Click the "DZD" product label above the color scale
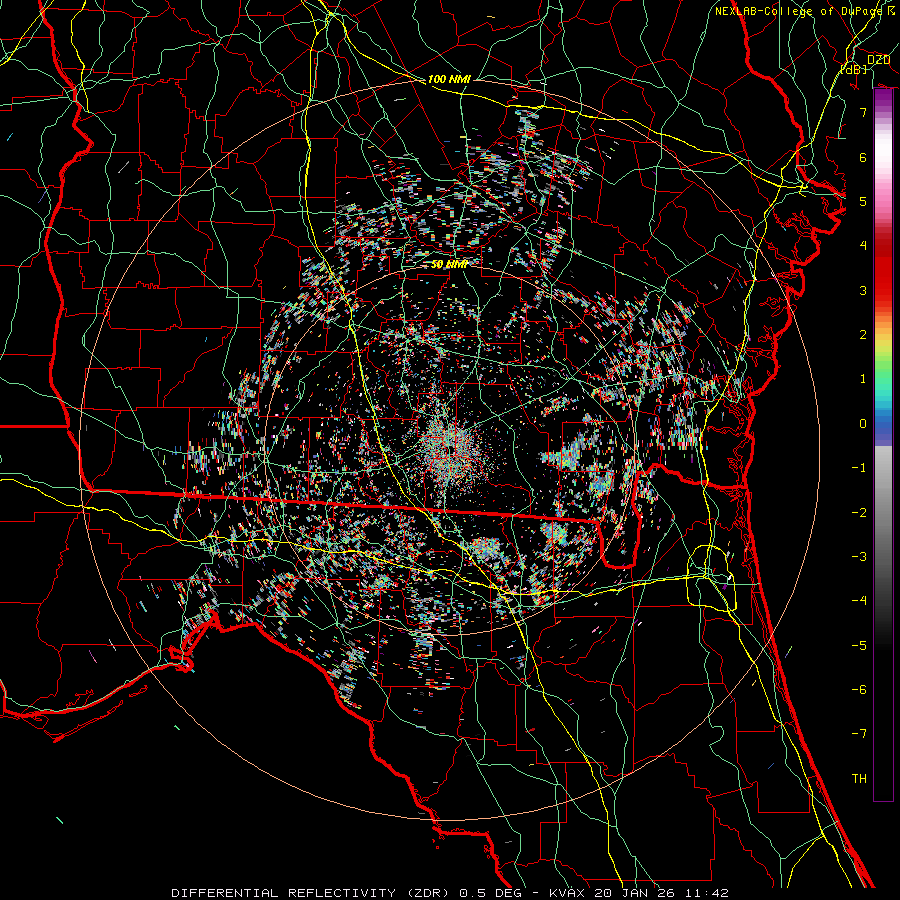Image resolution: width=900 pixels, height=900 pixels. point(878,60)
